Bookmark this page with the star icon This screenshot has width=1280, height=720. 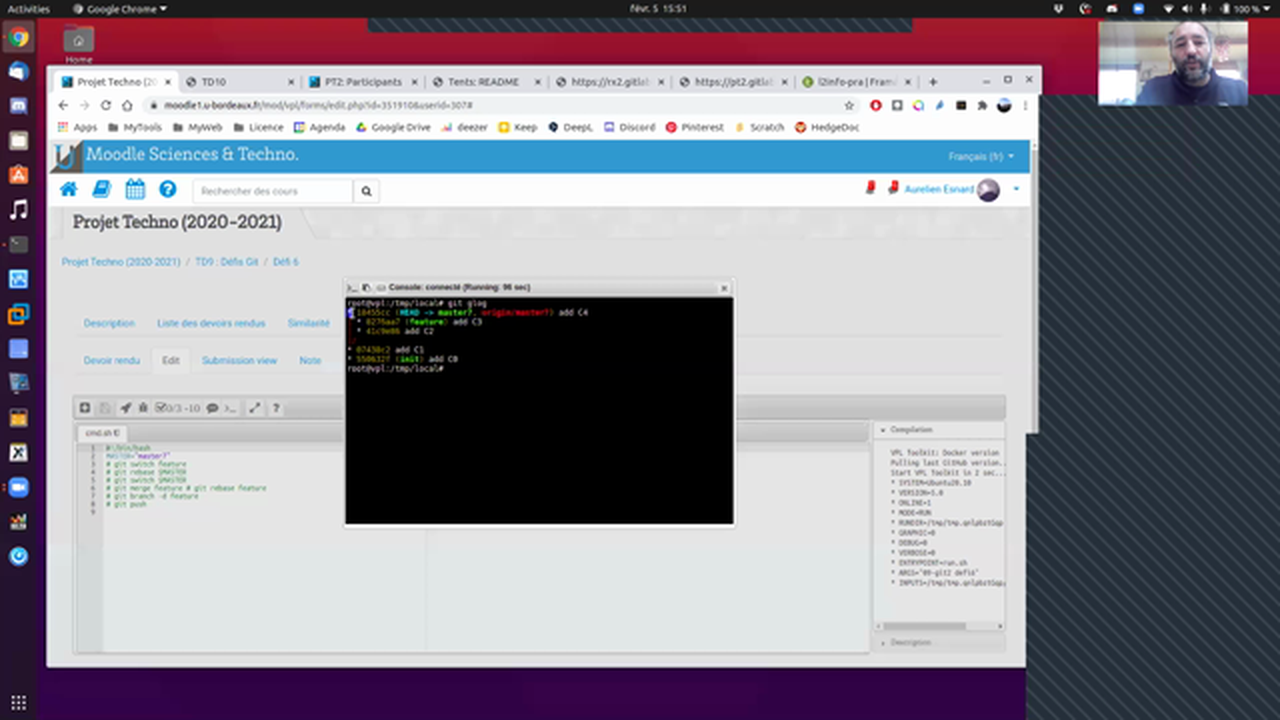[x=849, y=105]
